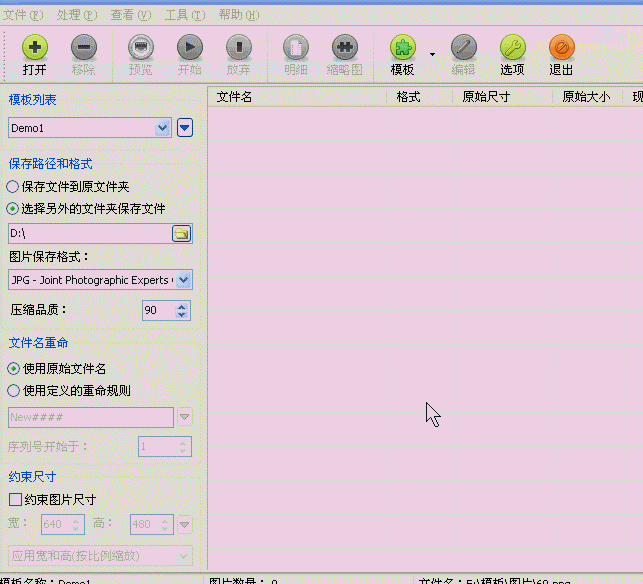This screenshot has width=643, height=584.
Task: Open the JPG image format dropdown
Action: 183,280
